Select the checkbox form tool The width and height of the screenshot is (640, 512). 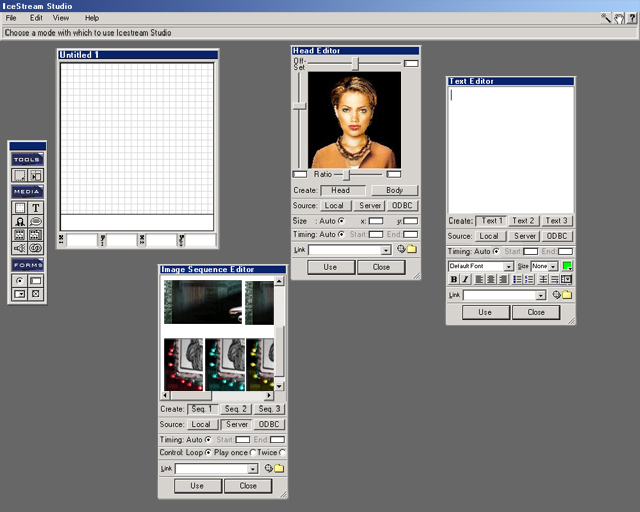point(36,294)
